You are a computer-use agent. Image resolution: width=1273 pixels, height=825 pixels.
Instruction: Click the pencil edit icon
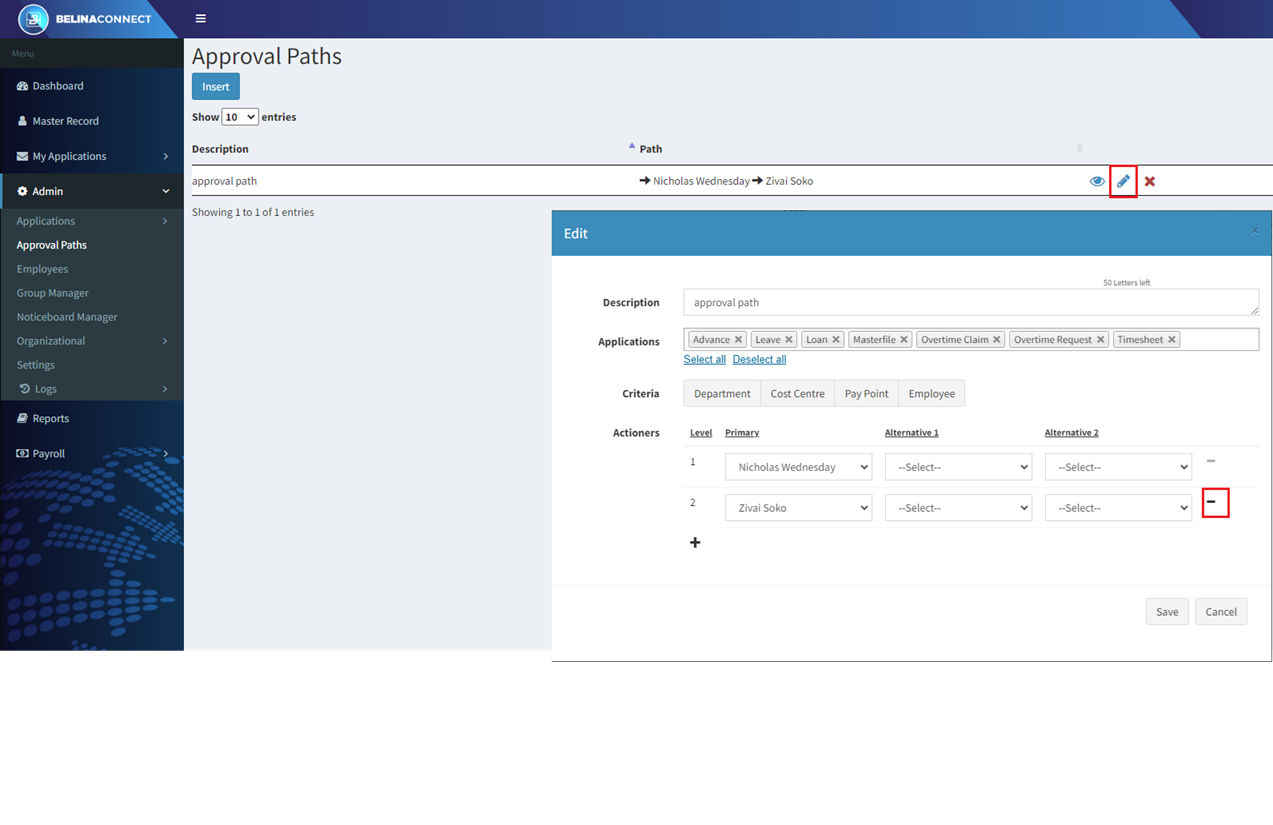[x=1123, y=182]
